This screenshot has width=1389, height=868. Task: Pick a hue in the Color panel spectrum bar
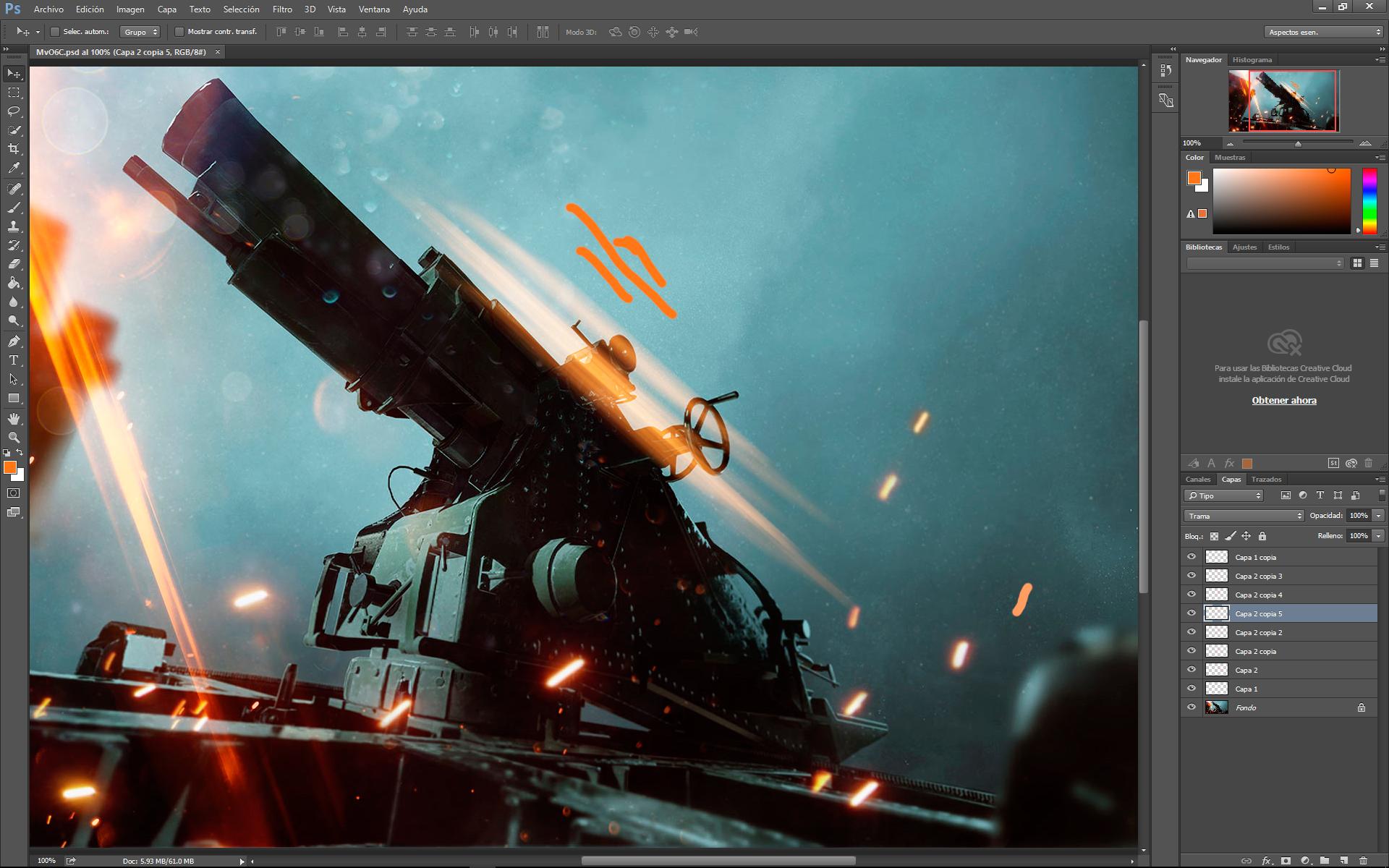pyautogui.click(x=1369, y=201)
